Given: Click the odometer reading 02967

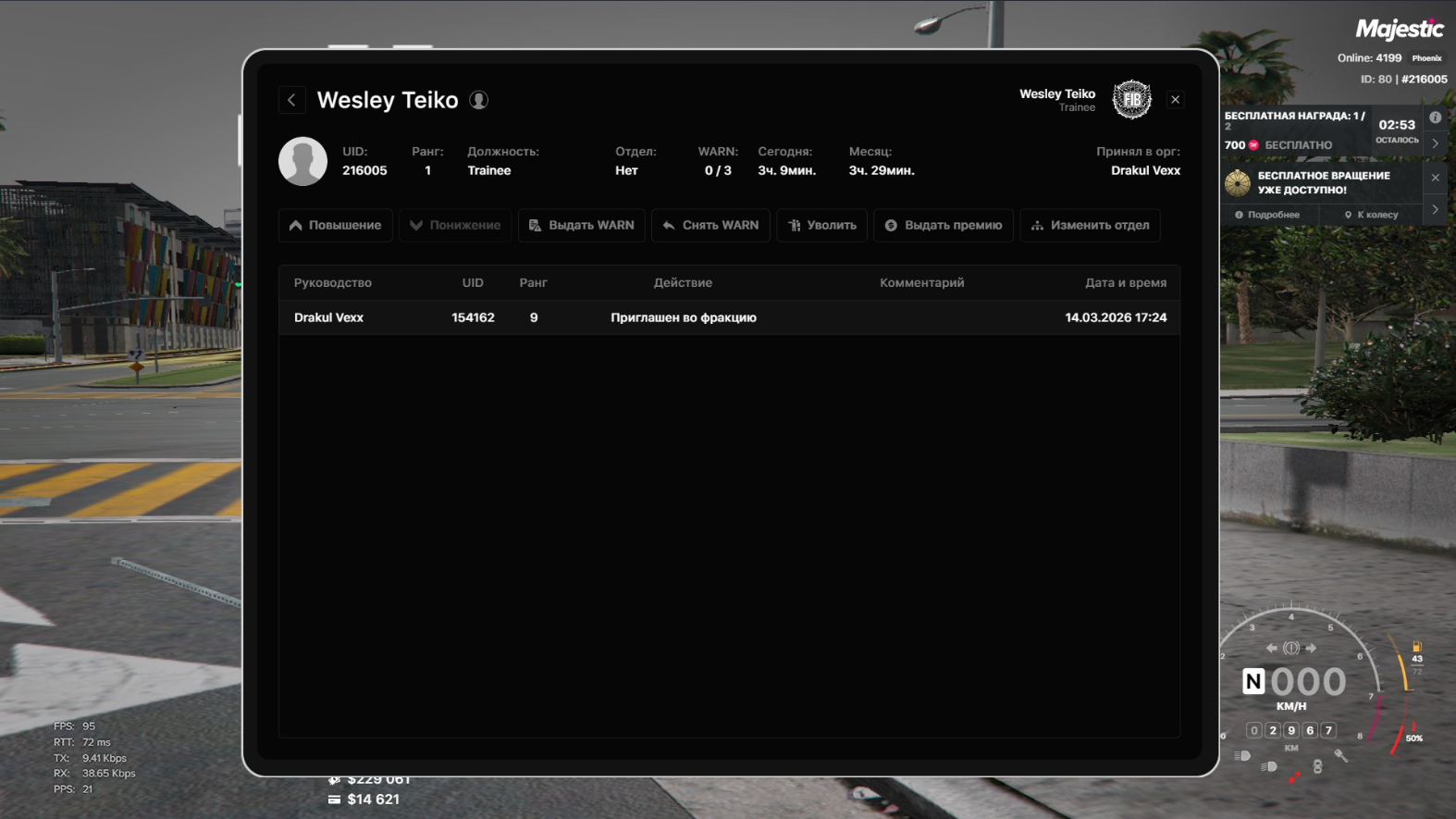Looking at the screenshot, I should pyautogui.click(x=1291, y=730).
